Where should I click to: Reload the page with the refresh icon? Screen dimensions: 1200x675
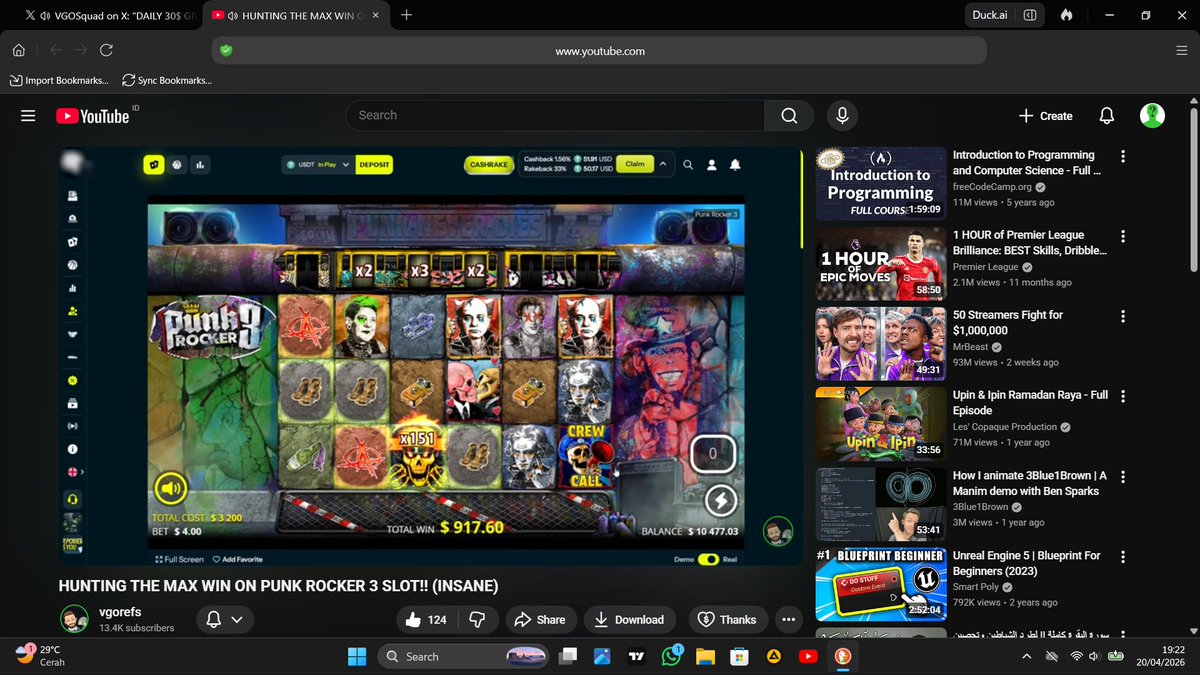click(106, 50)
